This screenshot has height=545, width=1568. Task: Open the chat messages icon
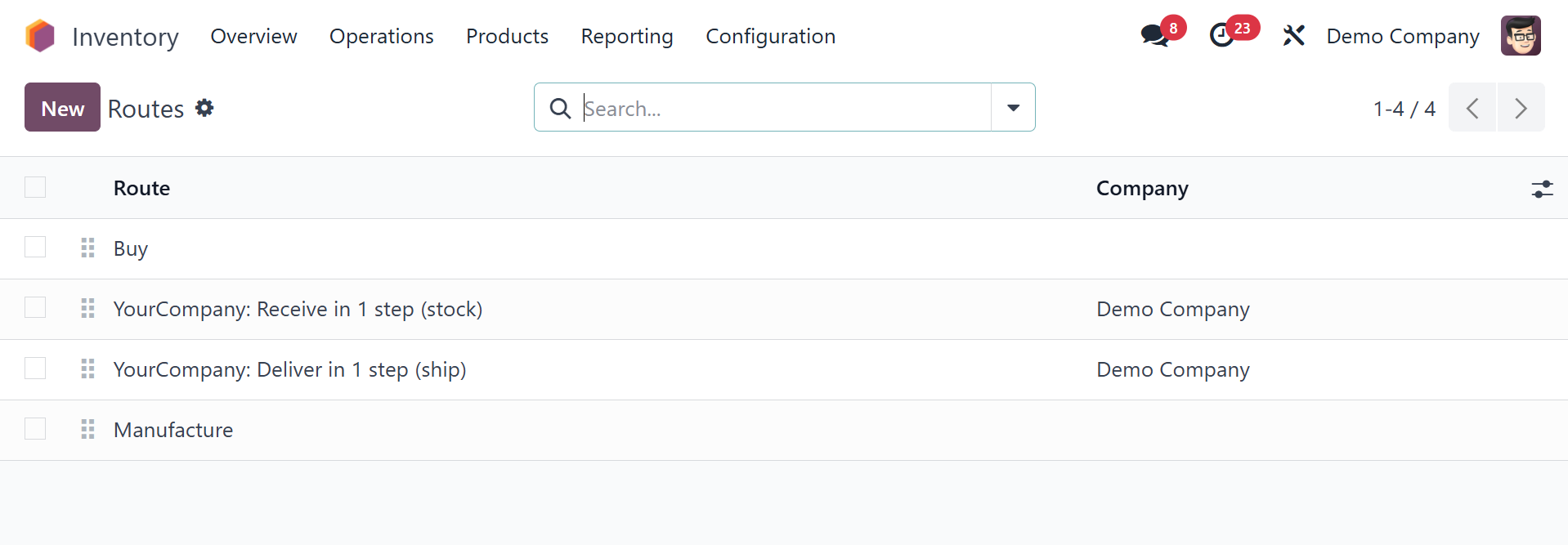[x=1154, y=36]
